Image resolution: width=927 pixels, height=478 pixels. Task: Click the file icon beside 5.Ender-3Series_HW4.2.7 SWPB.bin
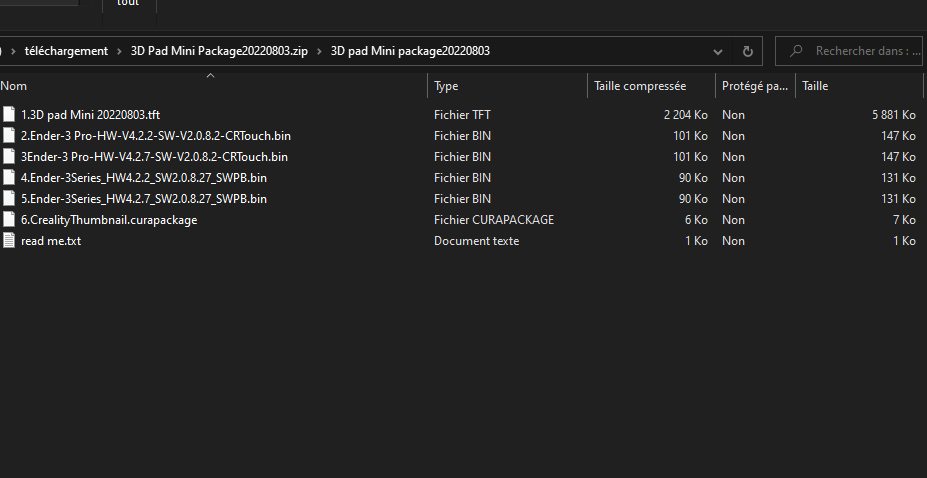click(9, 199)
